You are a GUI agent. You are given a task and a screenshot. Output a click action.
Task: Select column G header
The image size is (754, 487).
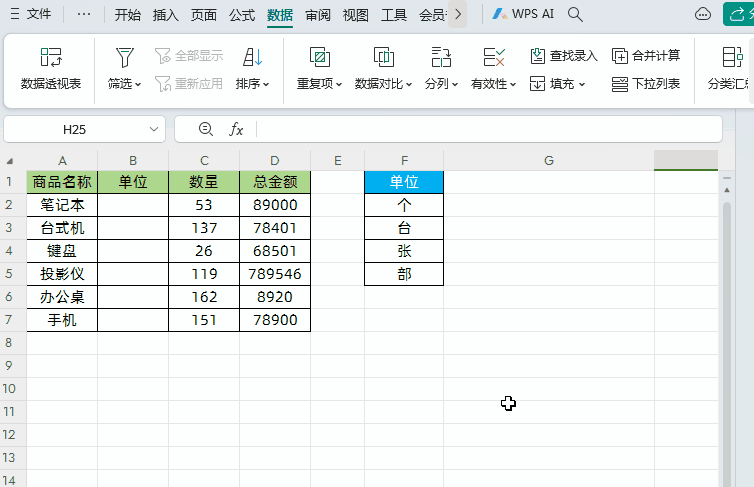(x=549, y=161)
